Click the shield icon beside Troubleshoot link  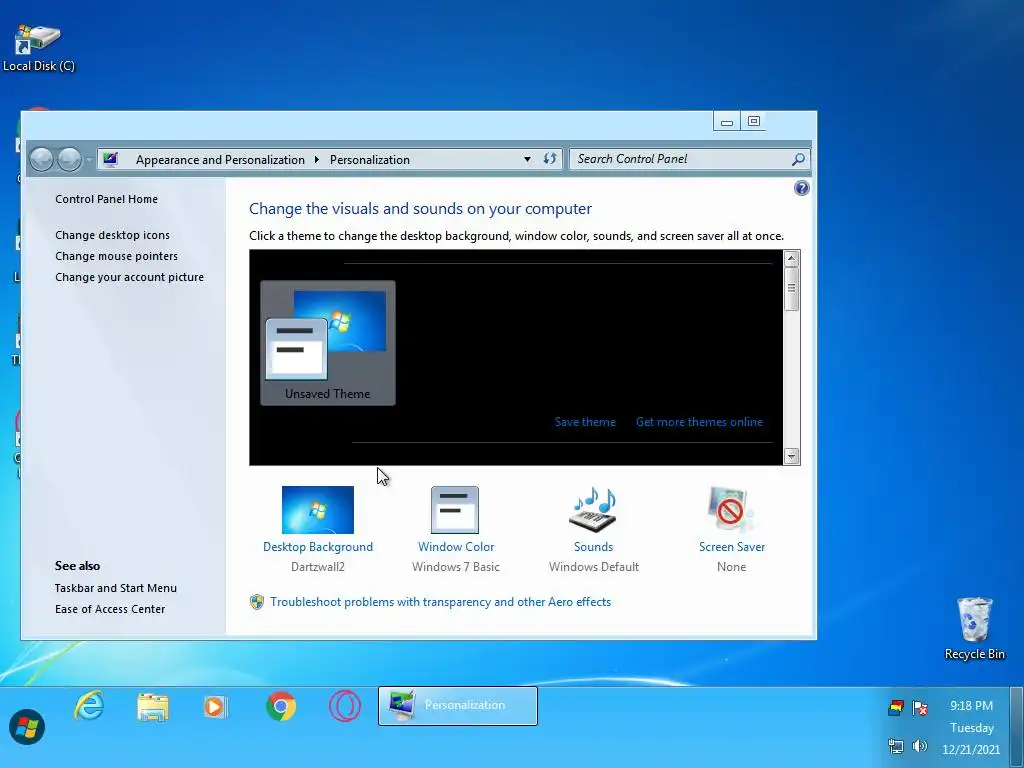[257, 602]
